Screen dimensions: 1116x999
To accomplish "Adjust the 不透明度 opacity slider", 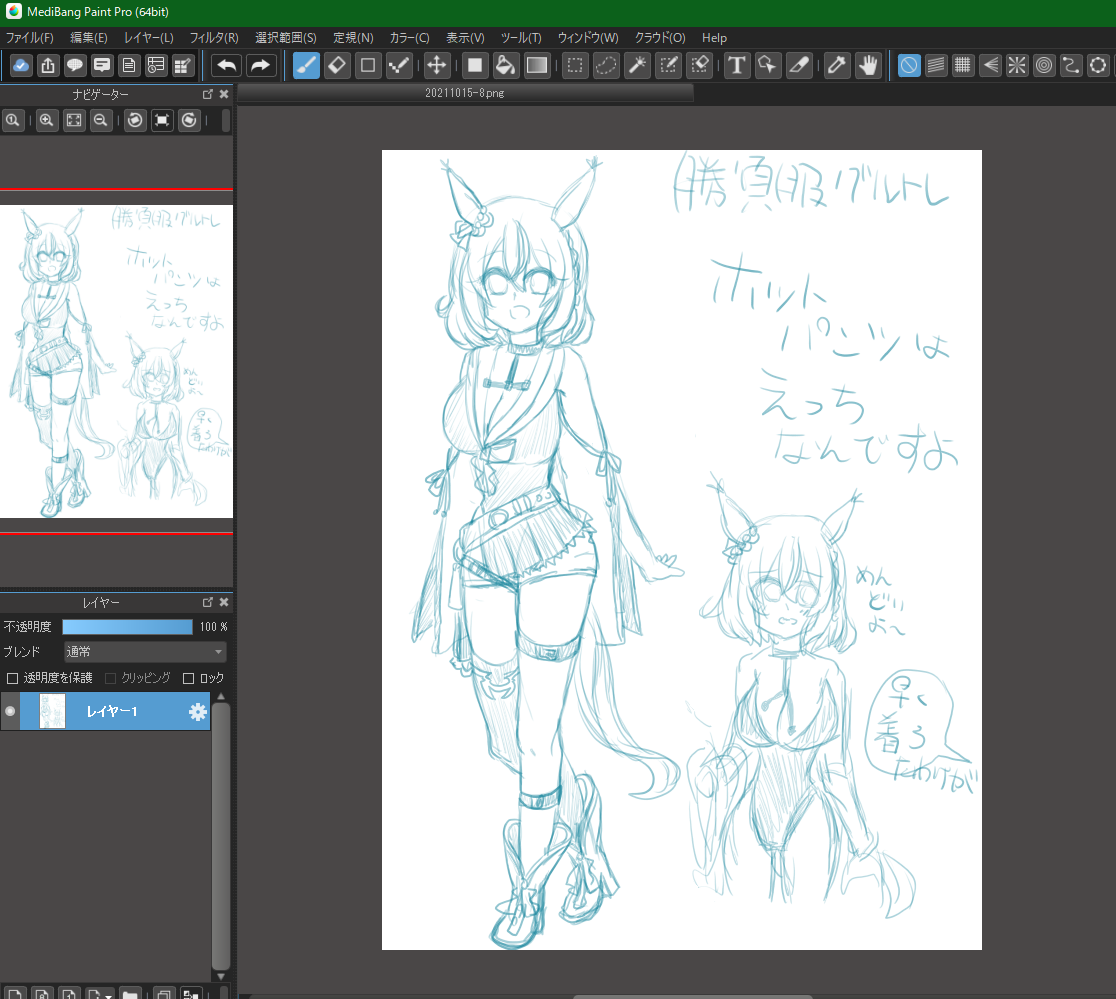I will coord(127,627).
